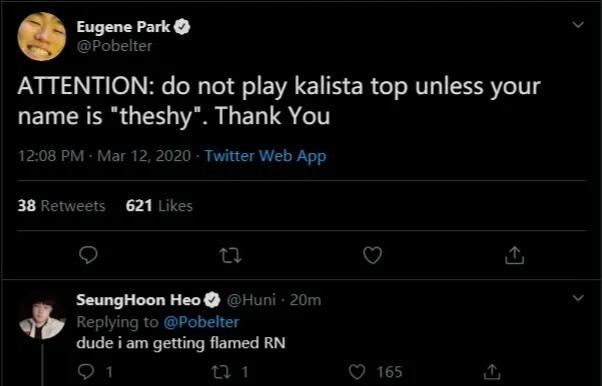Screen dimensions: 602x386
Task: Click the Eugene Park display name
Action: pyautogui.click(x=123, y=27)
